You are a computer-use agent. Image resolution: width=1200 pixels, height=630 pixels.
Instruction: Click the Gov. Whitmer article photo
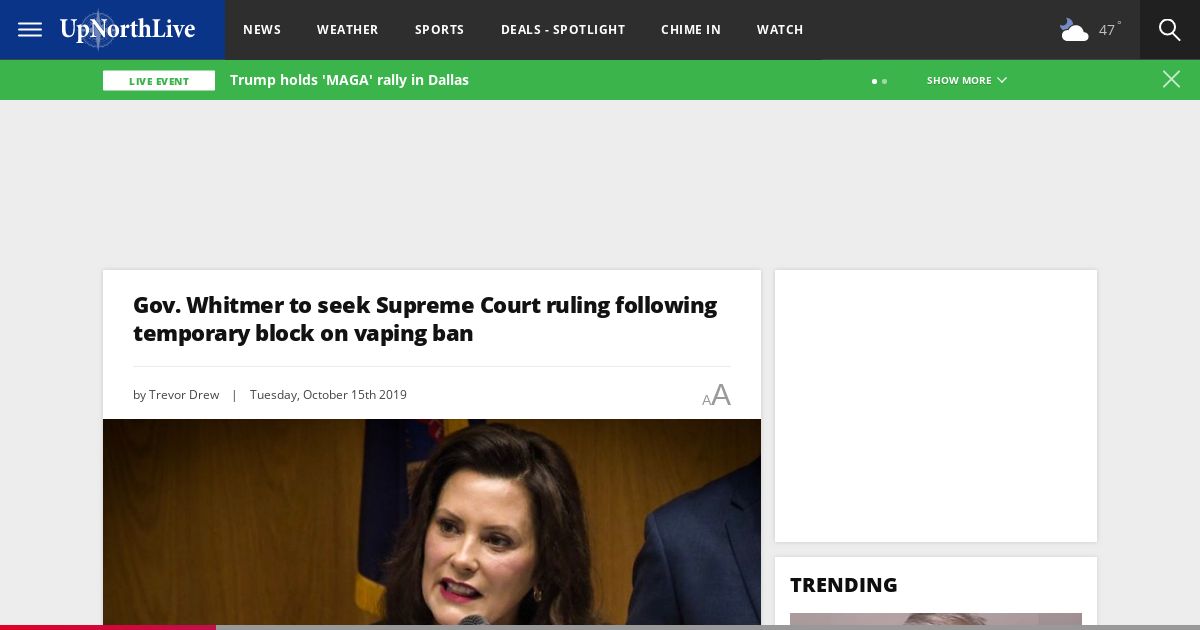432,522
